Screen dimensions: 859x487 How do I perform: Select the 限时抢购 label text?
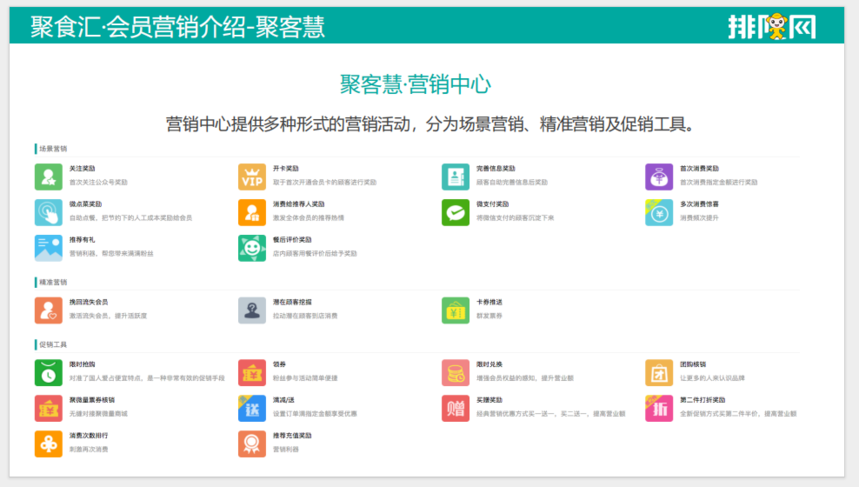(82, 365)
